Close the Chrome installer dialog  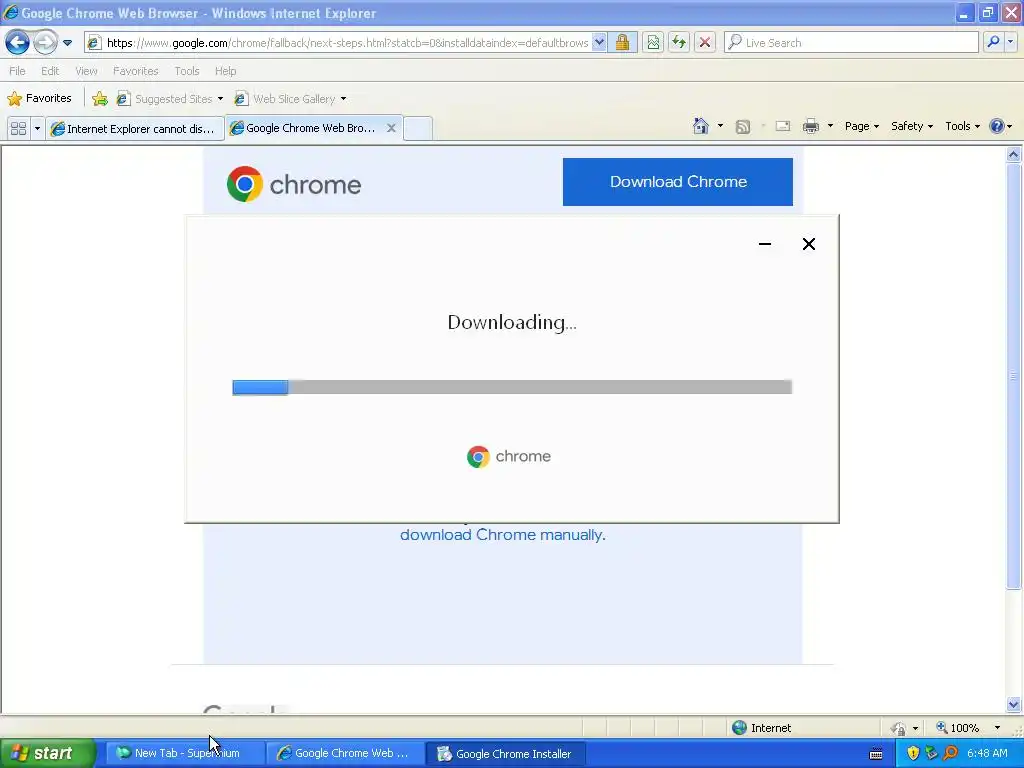[x=808, y=244]
